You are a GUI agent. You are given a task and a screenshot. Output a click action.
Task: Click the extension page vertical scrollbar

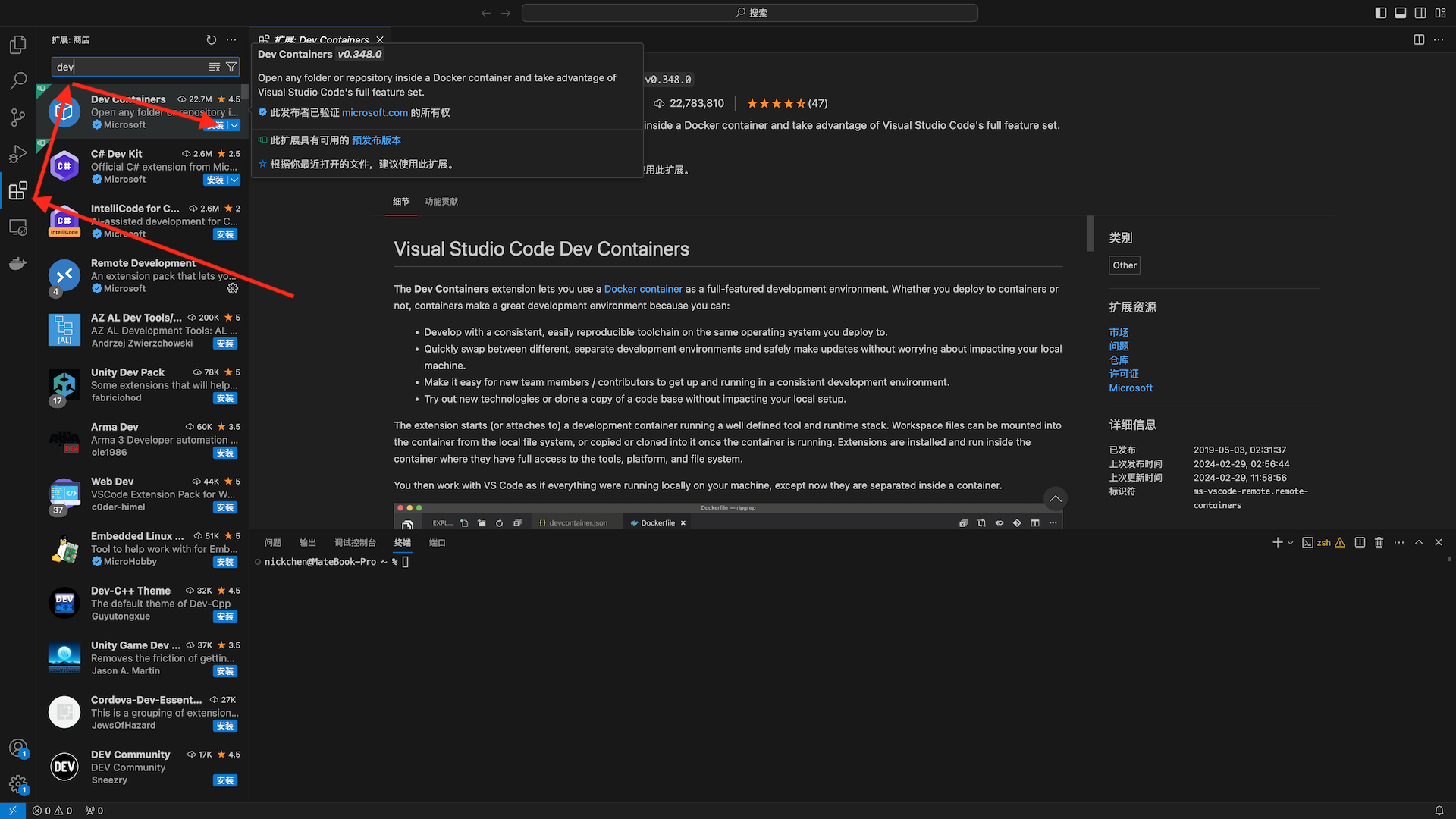point(1090,234)
